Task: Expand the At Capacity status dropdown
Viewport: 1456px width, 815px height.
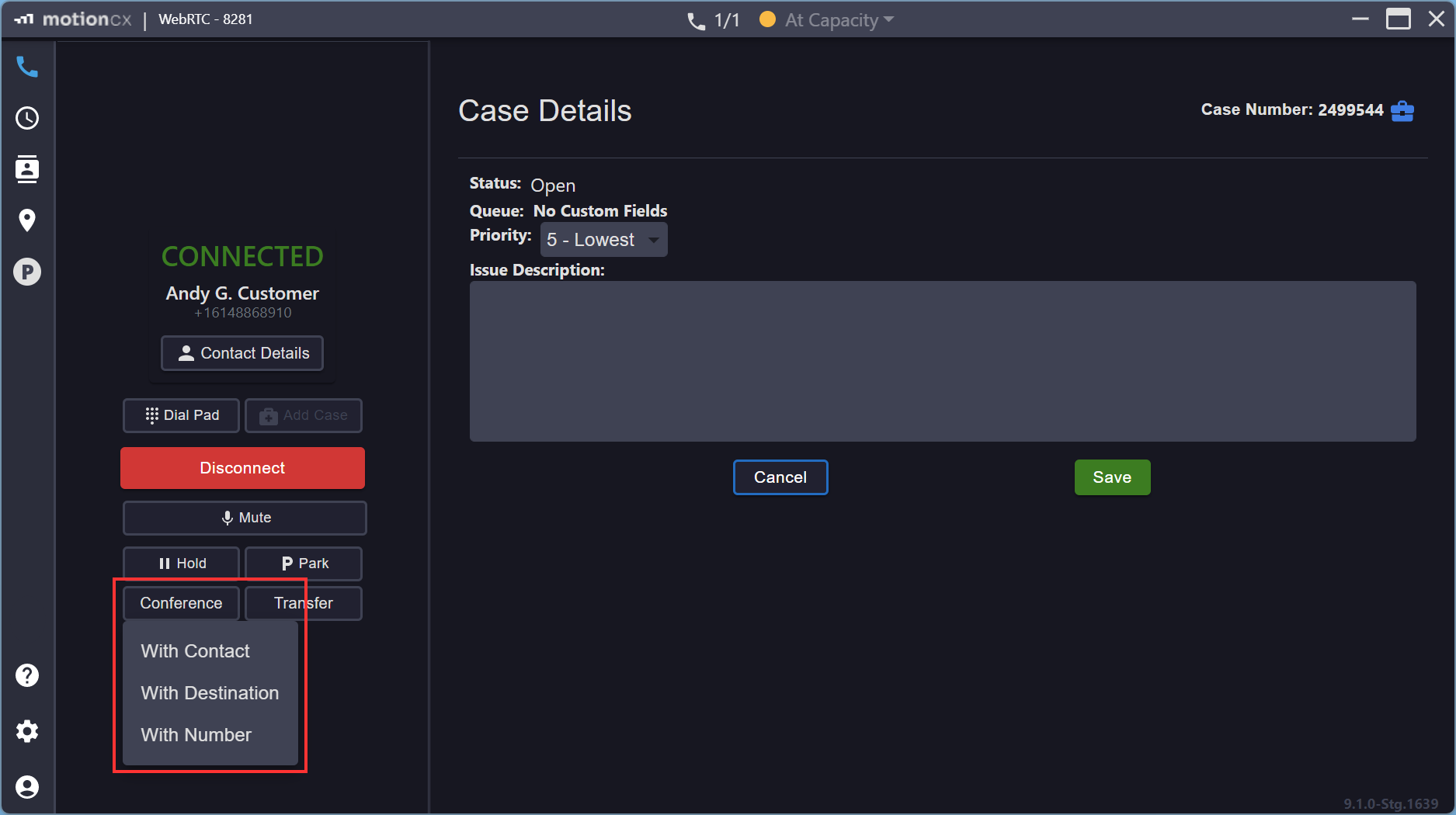Action: tap(839, 20)
